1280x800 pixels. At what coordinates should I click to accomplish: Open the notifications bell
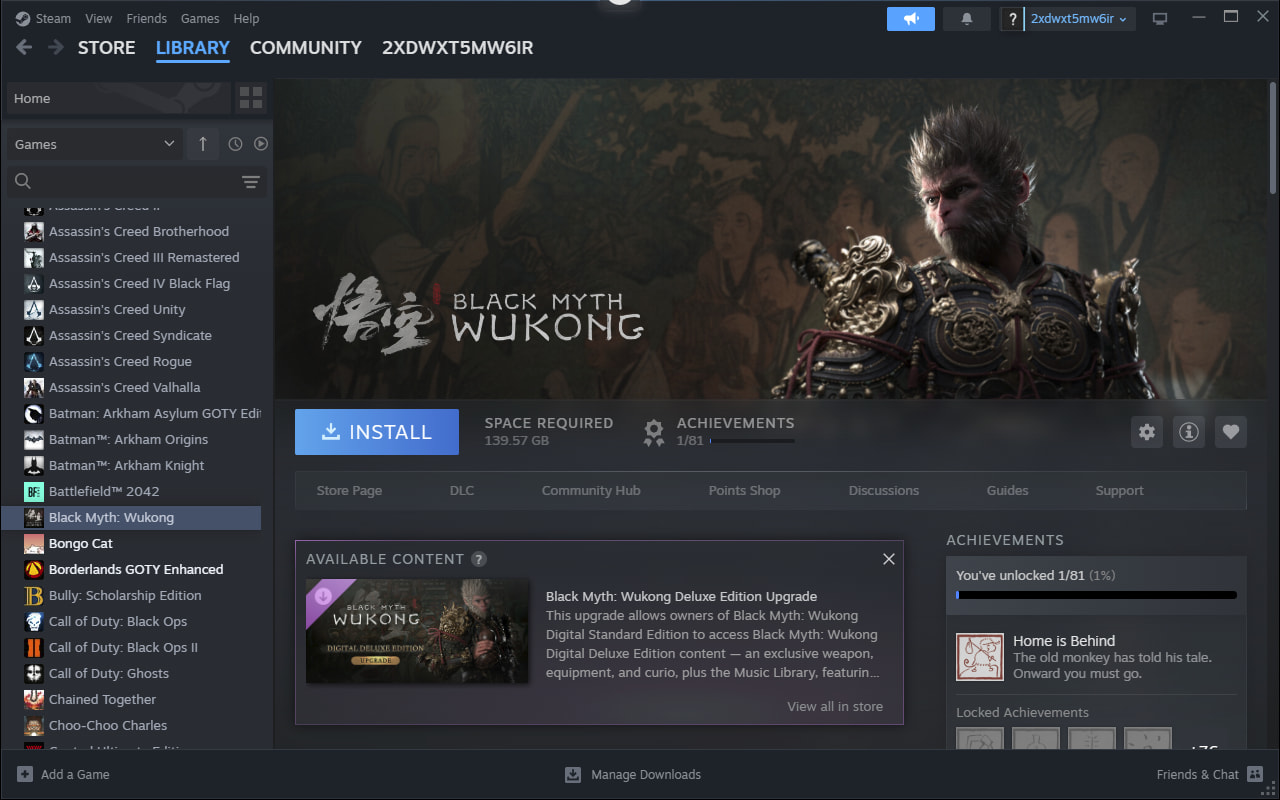[967, 19]
